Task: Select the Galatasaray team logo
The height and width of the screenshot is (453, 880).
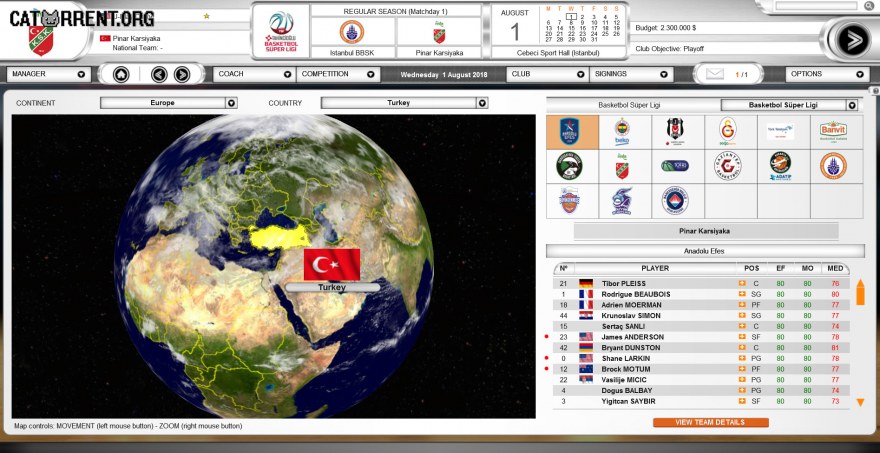Action: [x=728, y=132]
